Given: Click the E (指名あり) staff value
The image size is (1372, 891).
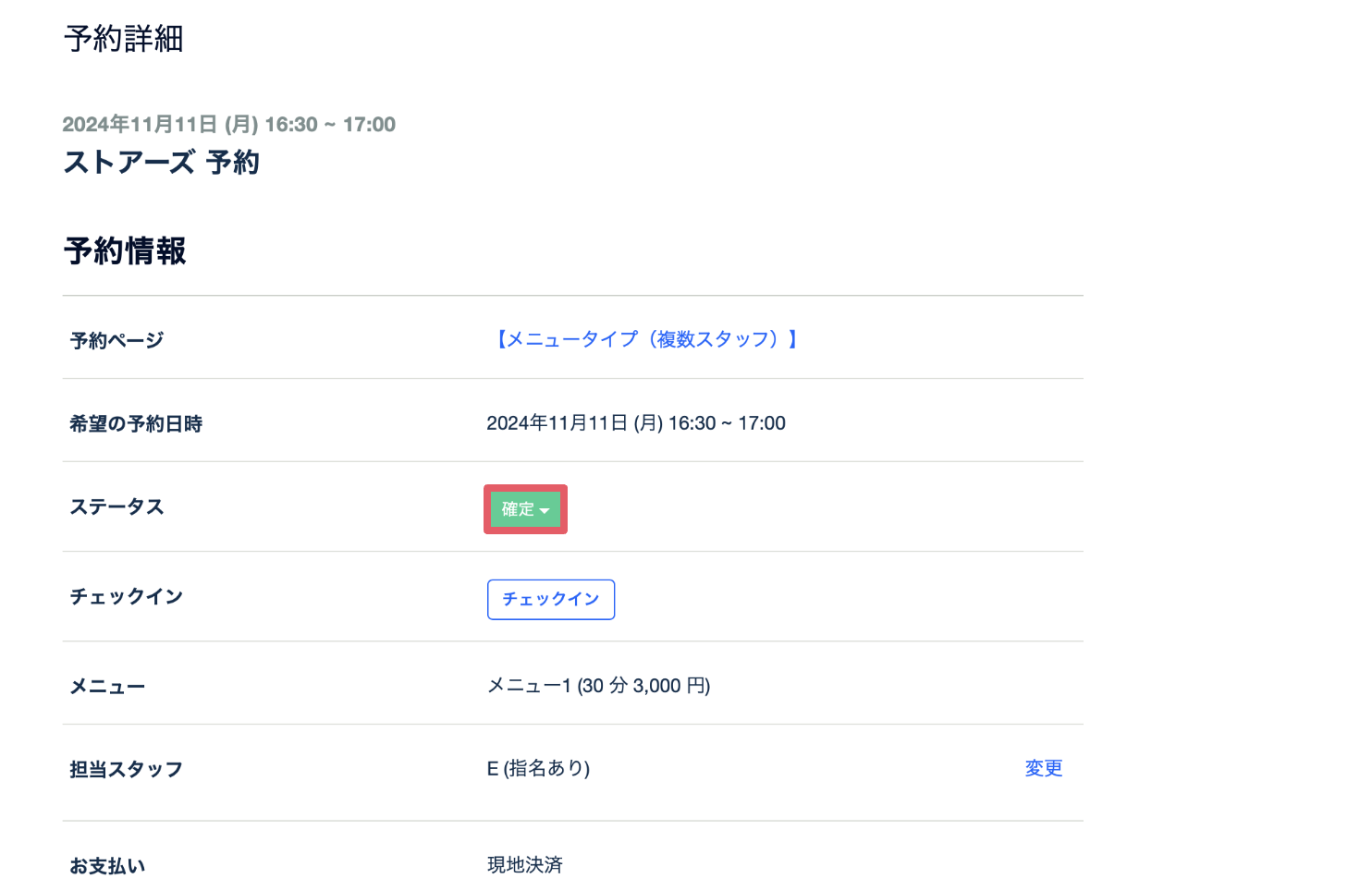Looking at the screenshot, I should (x=538, y=768).
